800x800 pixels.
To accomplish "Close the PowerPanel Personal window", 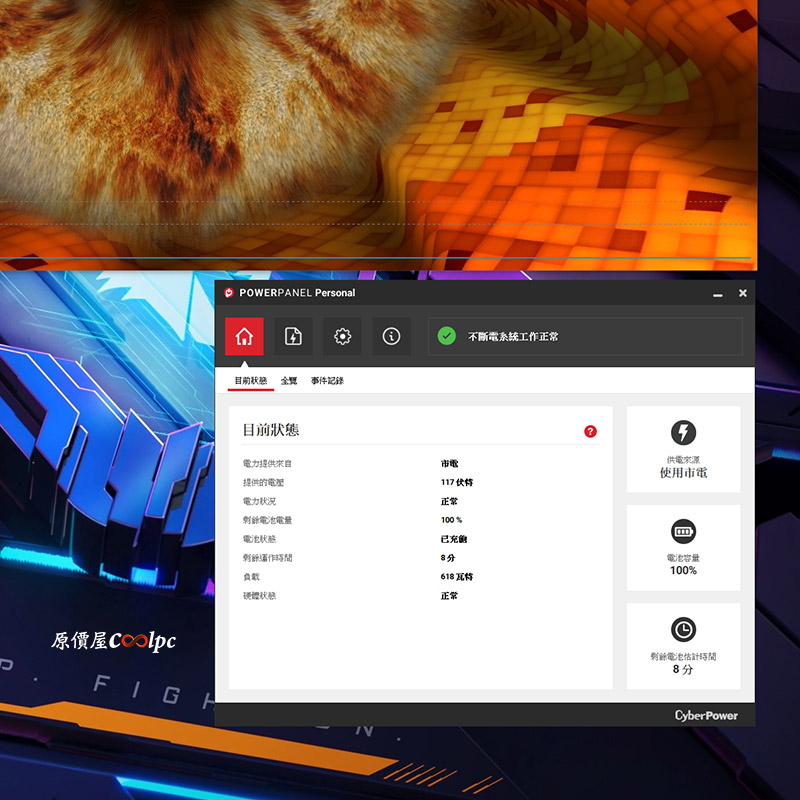I will click(743, 293).
